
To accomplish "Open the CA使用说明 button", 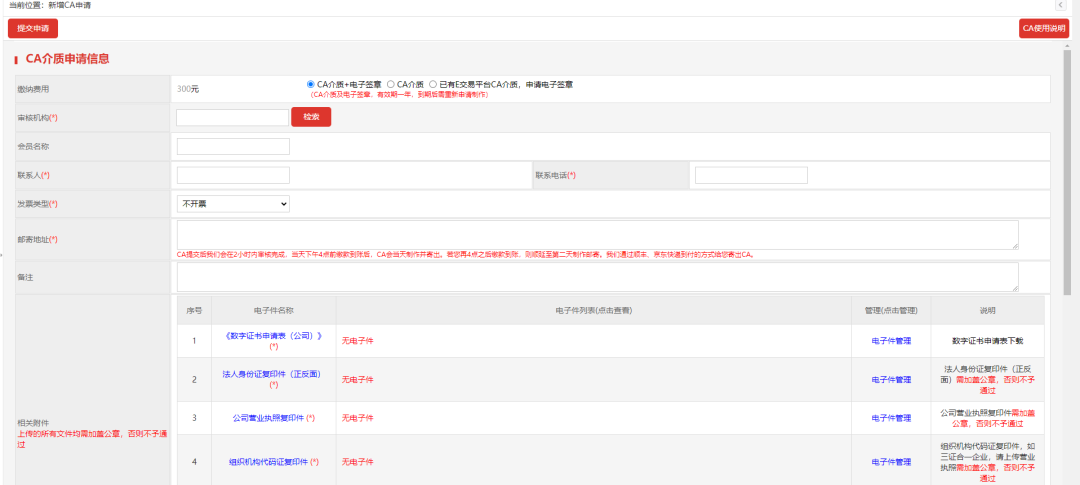I will tap(1044, 28).
